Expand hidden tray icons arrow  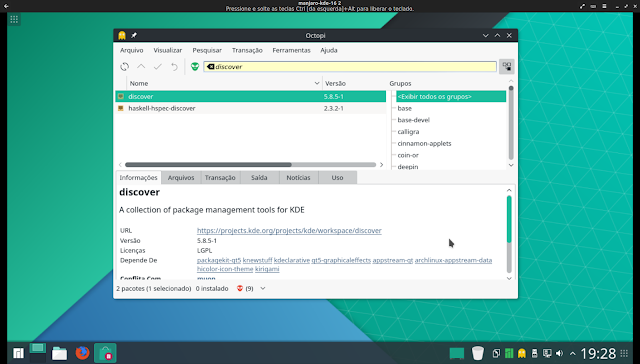pyautogui.click(x=572, y=353)
